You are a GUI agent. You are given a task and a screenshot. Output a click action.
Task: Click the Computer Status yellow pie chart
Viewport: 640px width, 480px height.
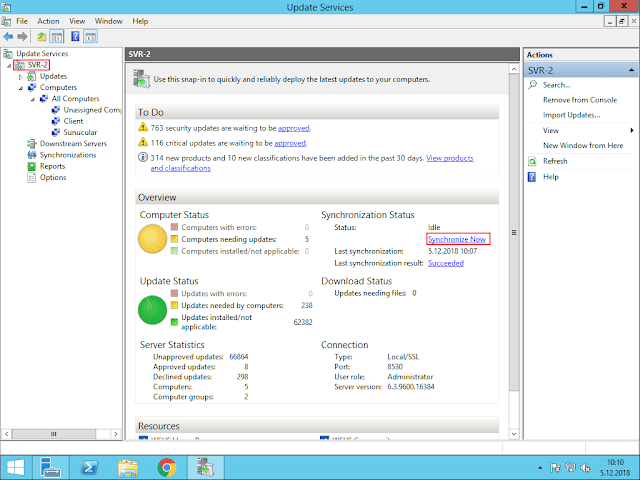152,239
